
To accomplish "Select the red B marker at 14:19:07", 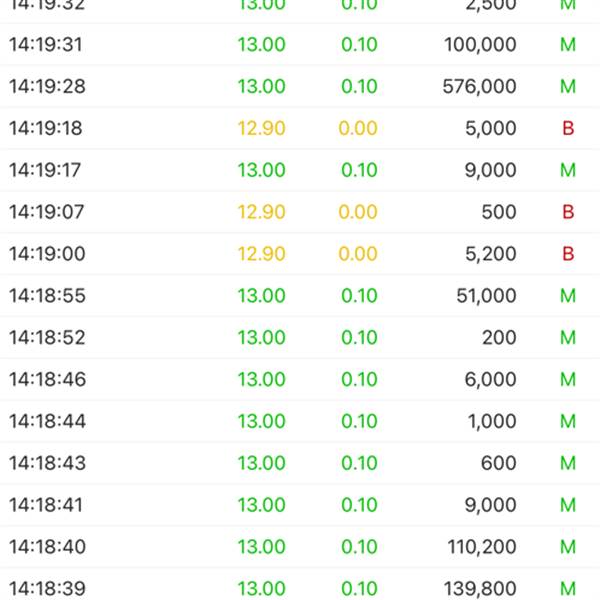I will tap(568, 212).
